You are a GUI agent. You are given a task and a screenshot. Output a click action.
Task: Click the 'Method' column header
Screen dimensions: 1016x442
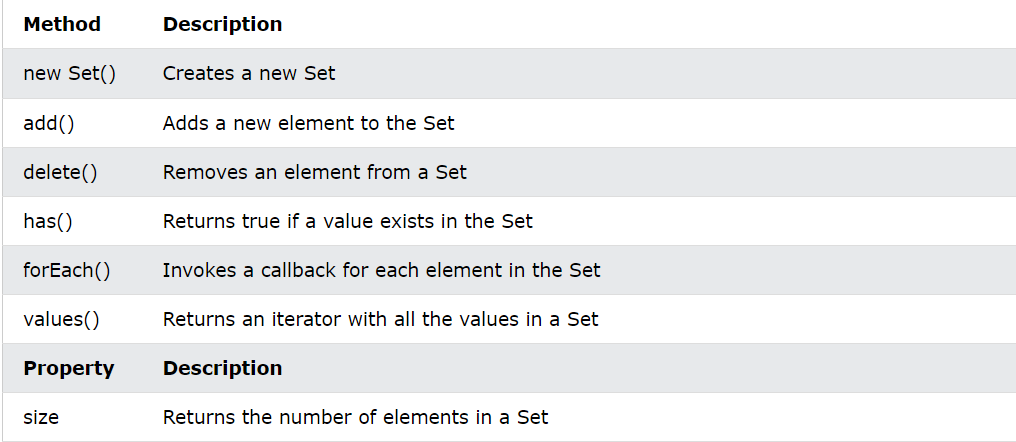[62, 24]
